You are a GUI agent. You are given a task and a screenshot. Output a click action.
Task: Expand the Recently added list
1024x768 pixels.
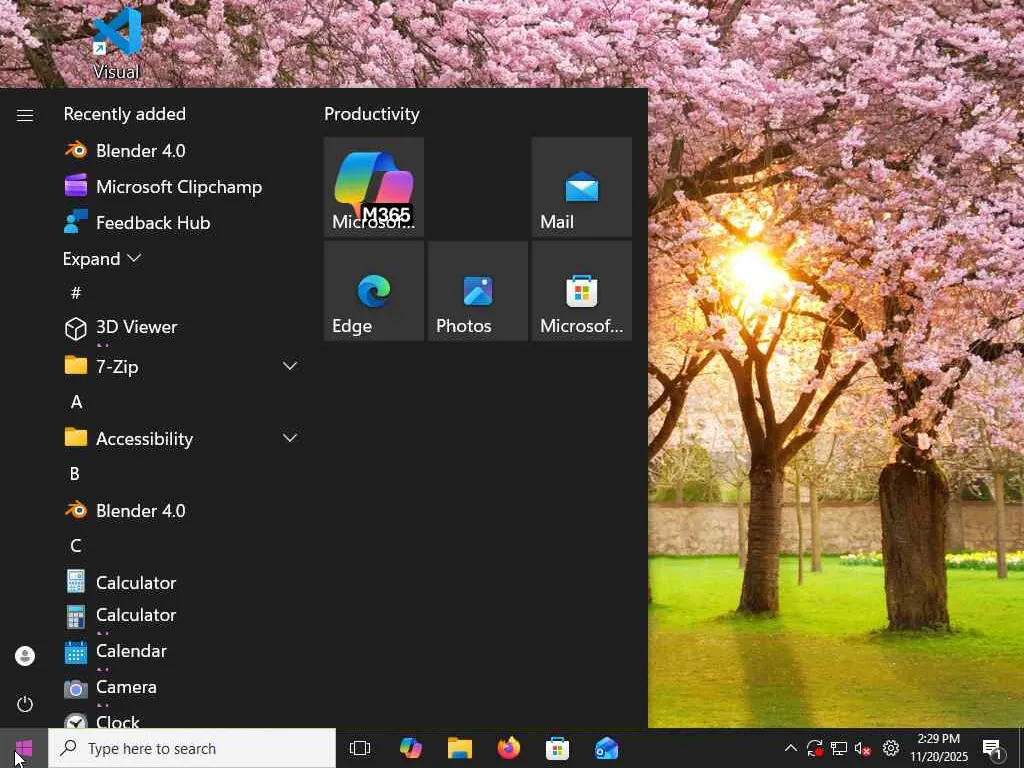click(102, 259)
